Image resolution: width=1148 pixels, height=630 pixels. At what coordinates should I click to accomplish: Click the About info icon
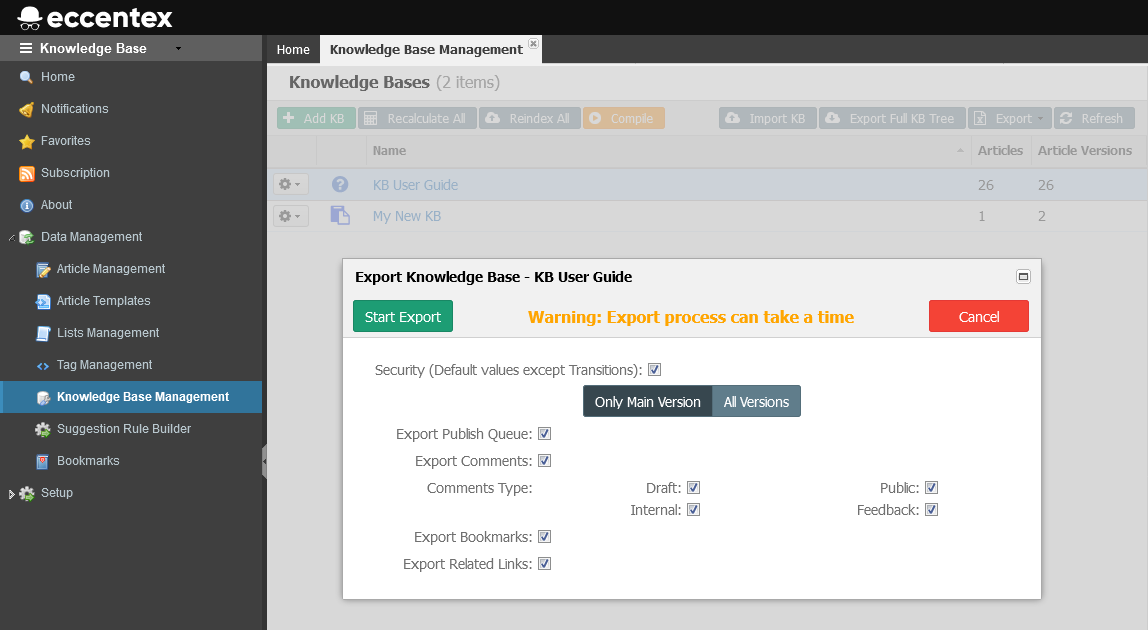tap(26, 206)
